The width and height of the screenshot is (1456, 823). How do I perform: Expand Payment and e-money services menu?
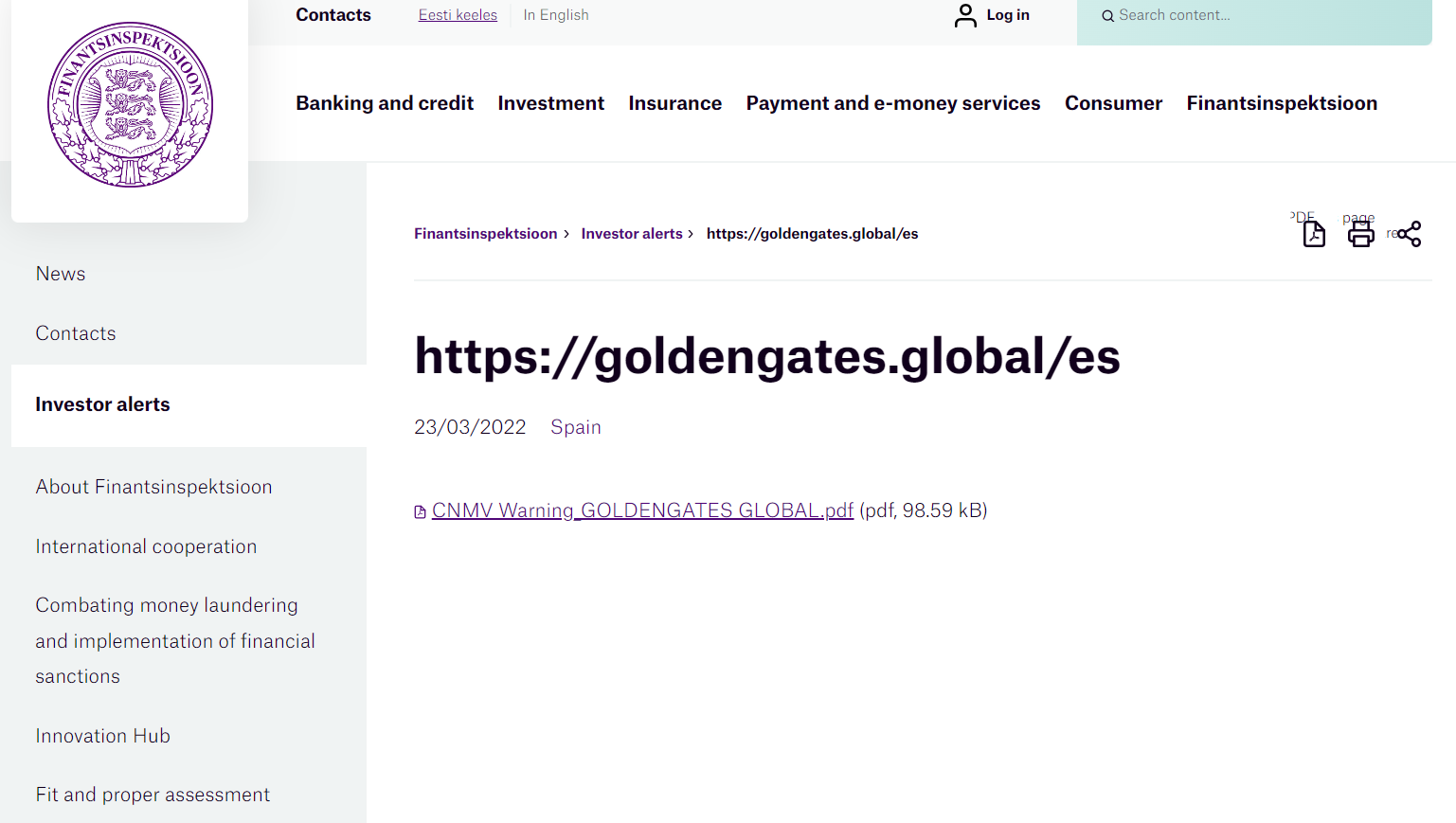click(x=892, y=103)
